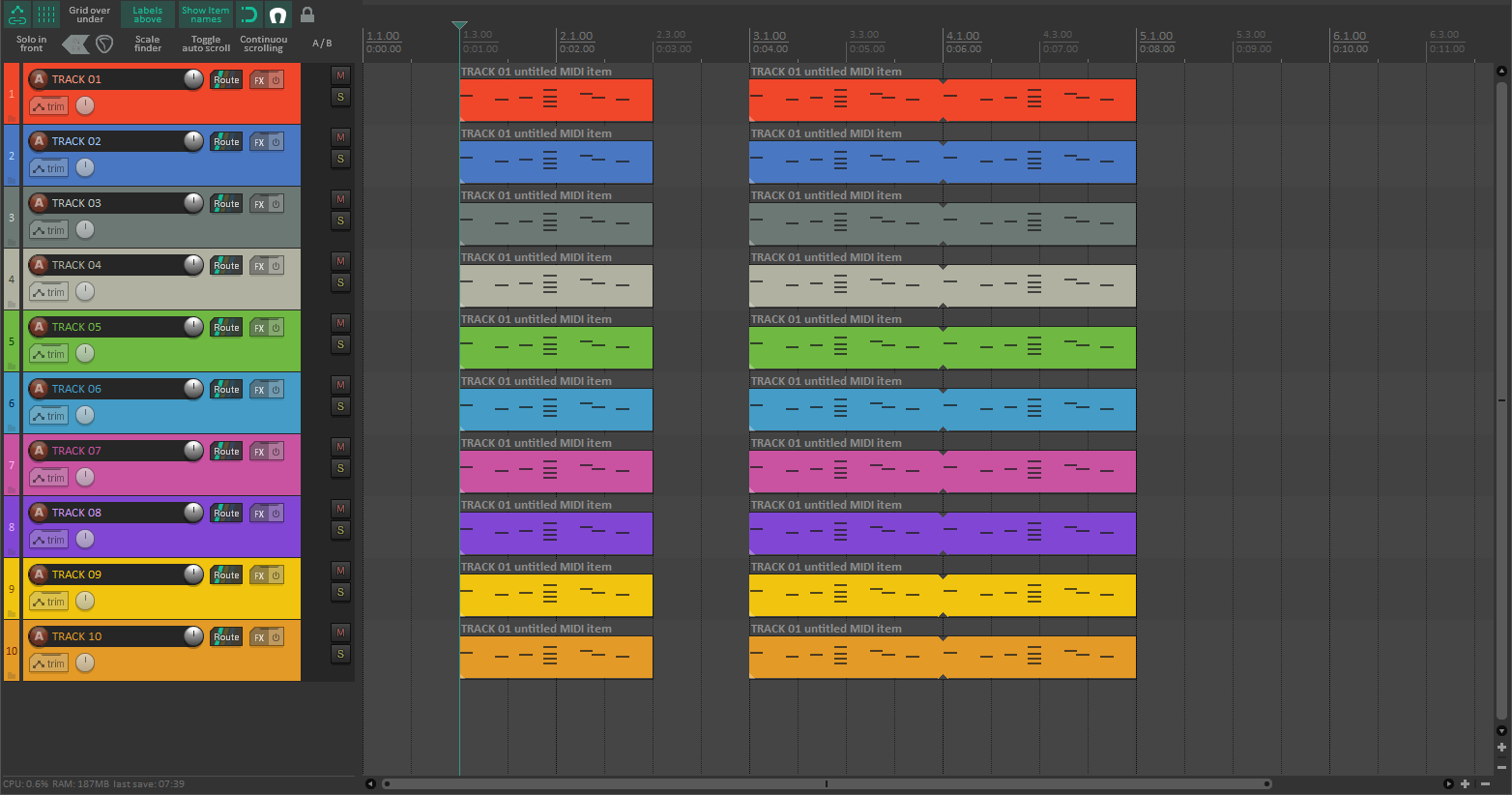Click the Solo in front toolbar item
The width and height of the screenshot is (1512, 795).
(32, 44)
